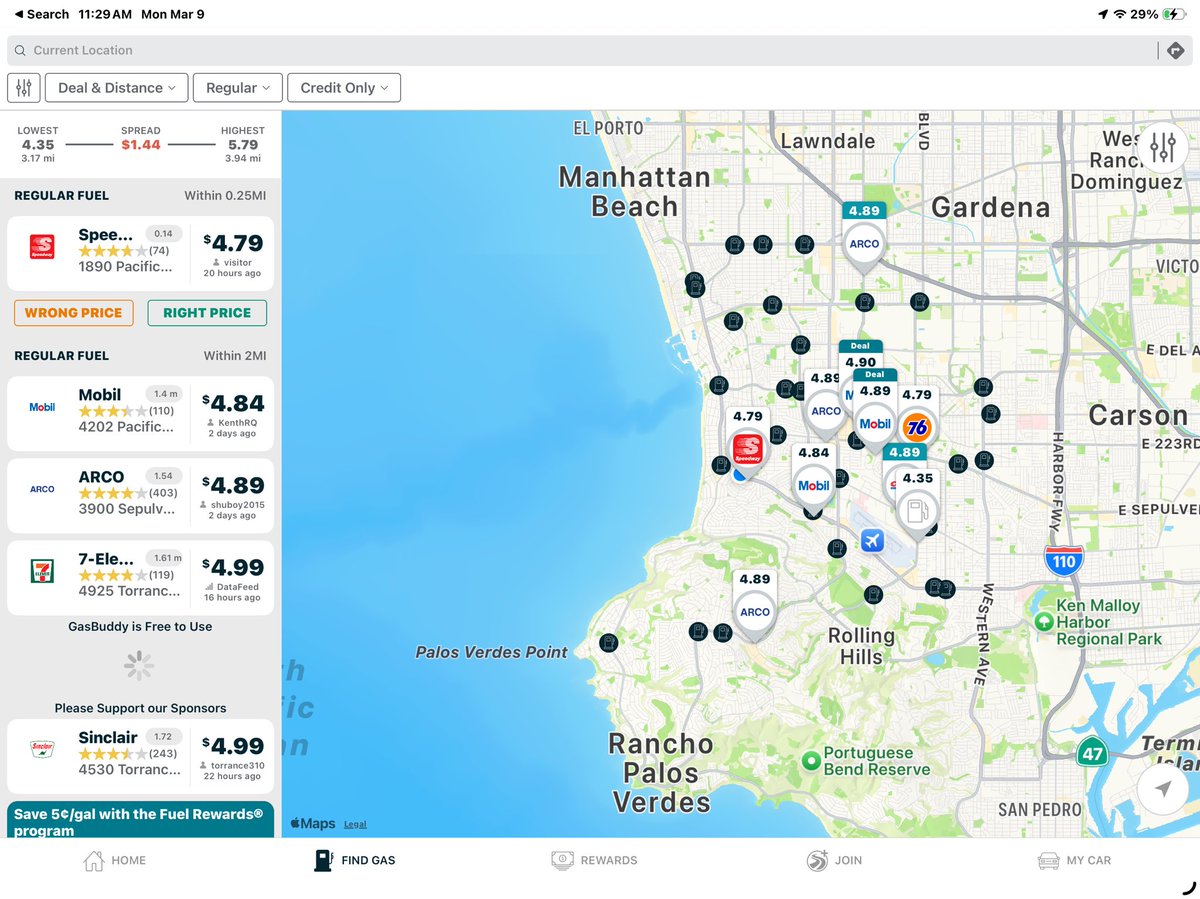The image size is (1200, 899).
Task: Open Sinclair $4.99 station card
Action: coord(140,756)
